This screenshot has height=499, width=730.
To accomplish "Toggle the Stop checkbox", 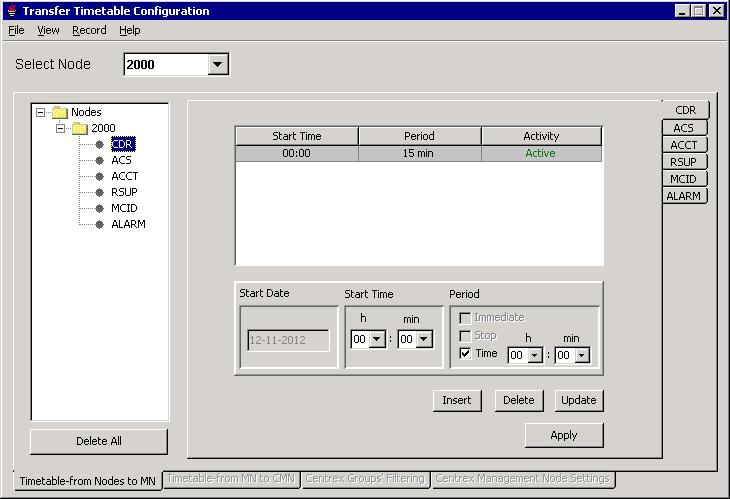I will 465,336.
